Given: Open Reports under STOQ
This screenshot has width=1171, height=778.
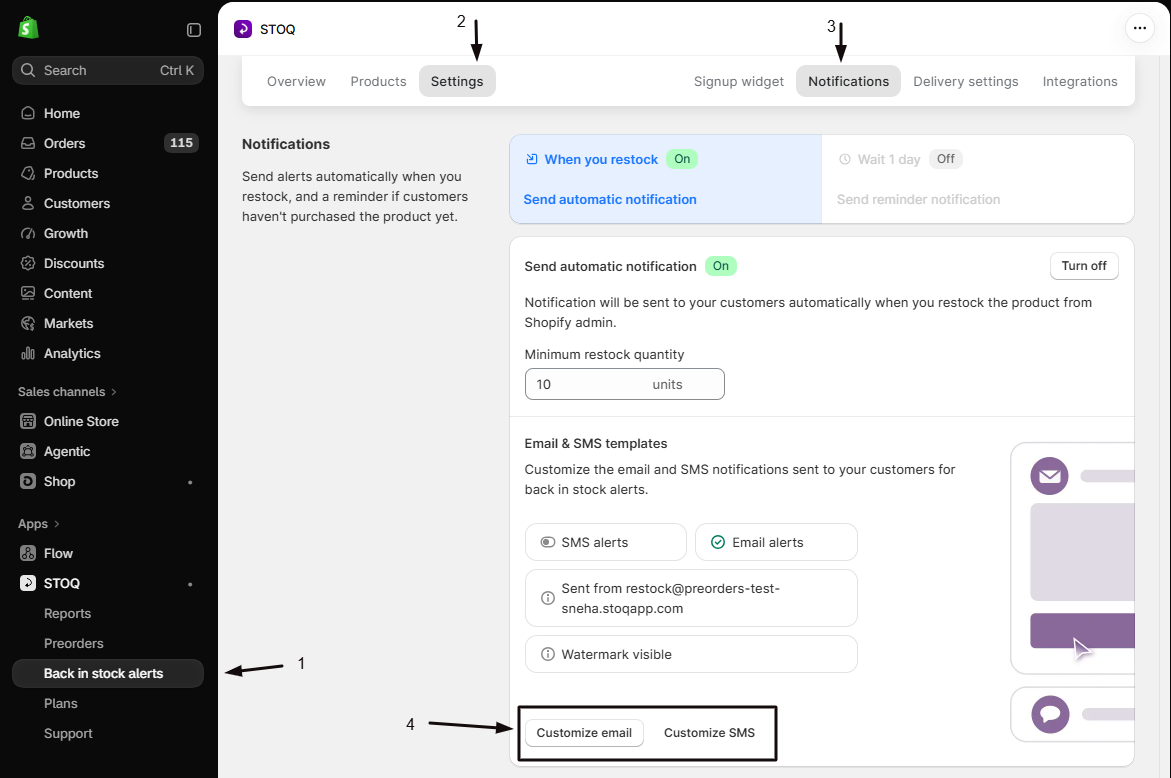Looking at the screenshot, I should [67, 614].
